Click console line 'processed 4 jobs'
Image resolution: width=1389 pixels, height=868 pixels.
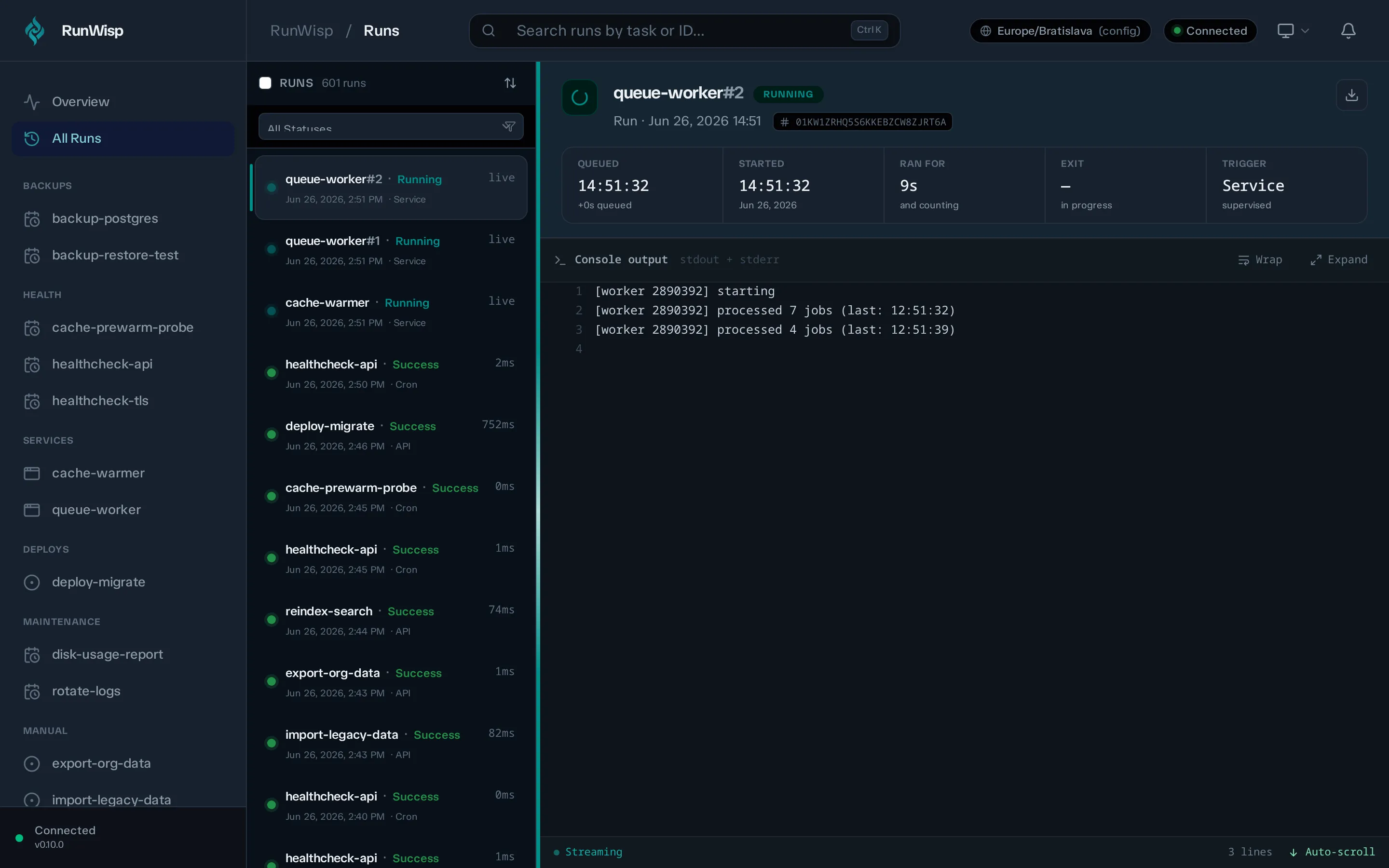click(x=775, y=329)
